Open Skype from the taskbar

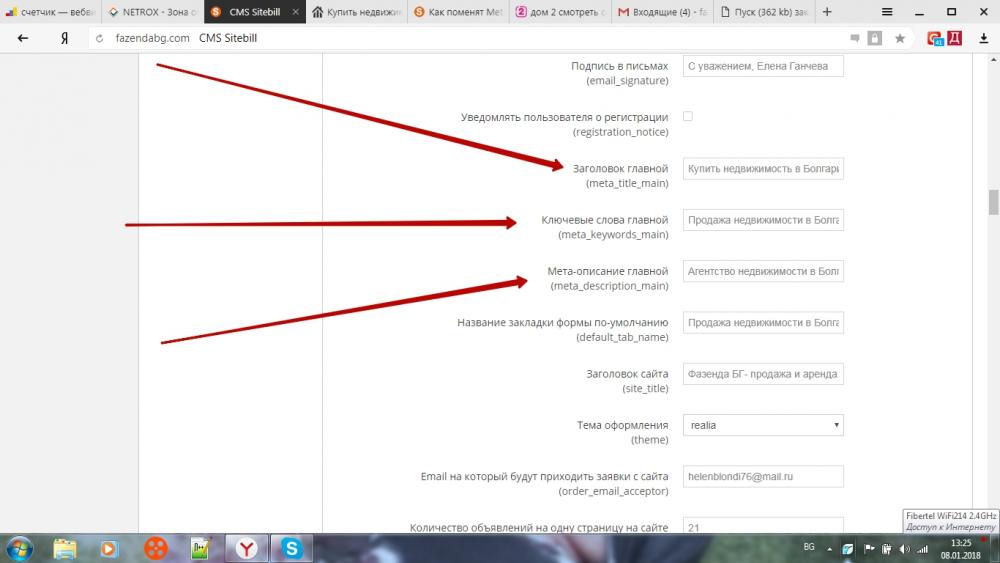click(x=291, y=548)
